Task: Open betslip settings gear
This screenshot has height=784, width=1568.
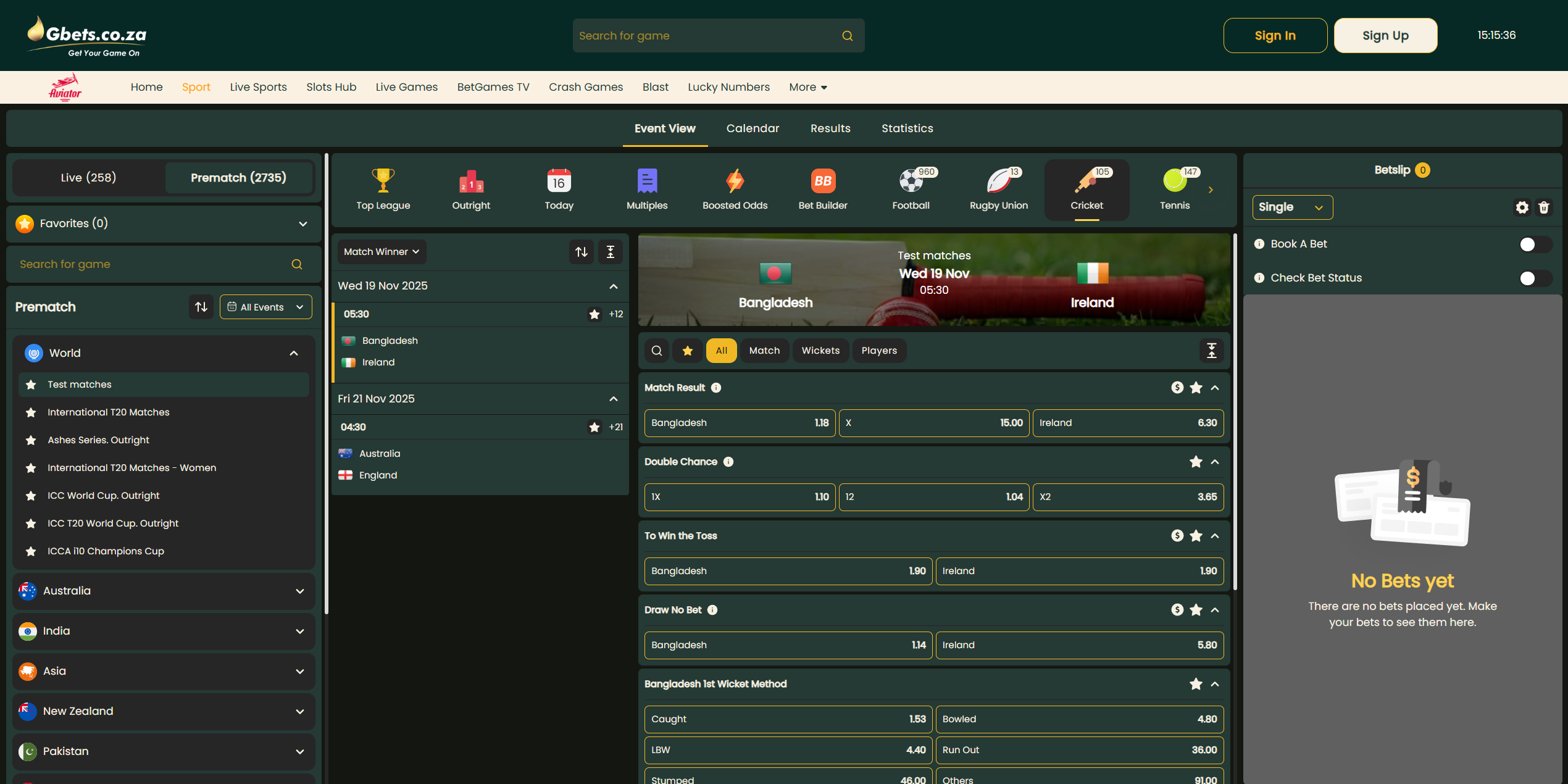Action: [1522, 207]
